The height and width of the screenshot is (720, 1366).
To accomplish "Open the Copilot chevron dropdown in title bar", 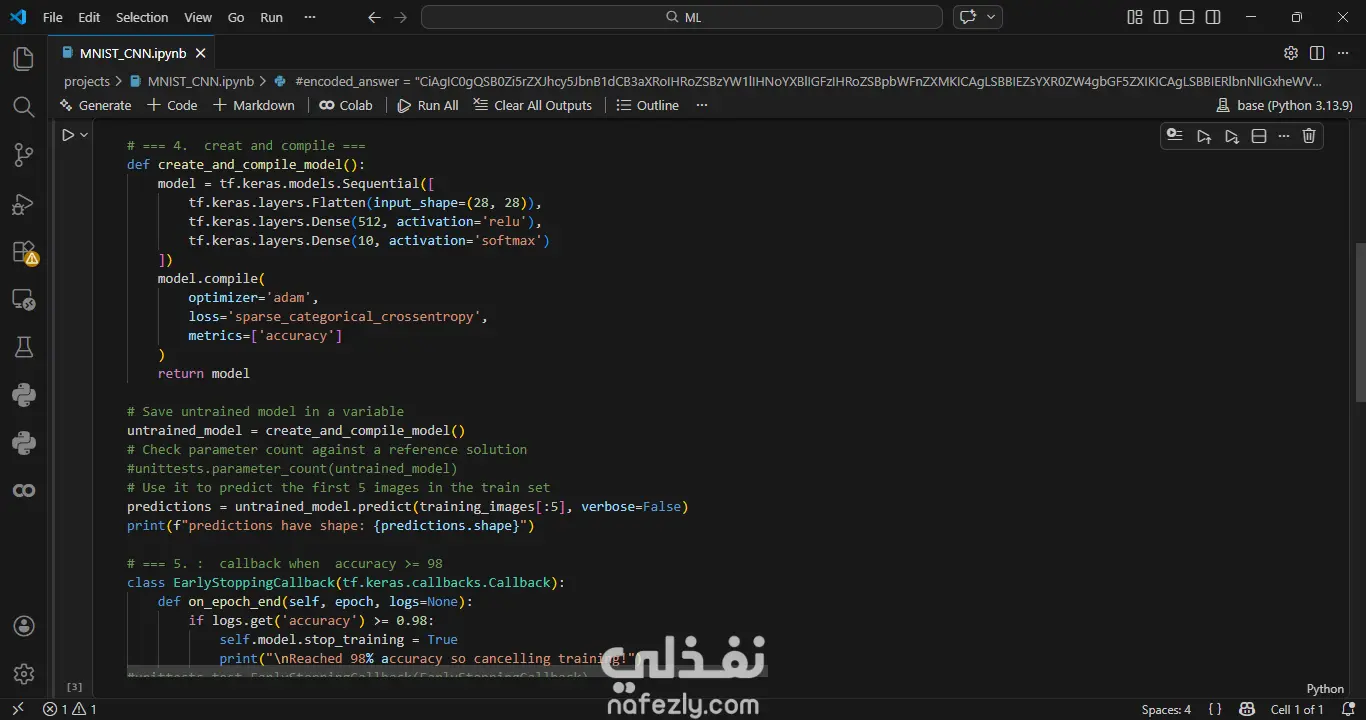I will tap(992, 17).
